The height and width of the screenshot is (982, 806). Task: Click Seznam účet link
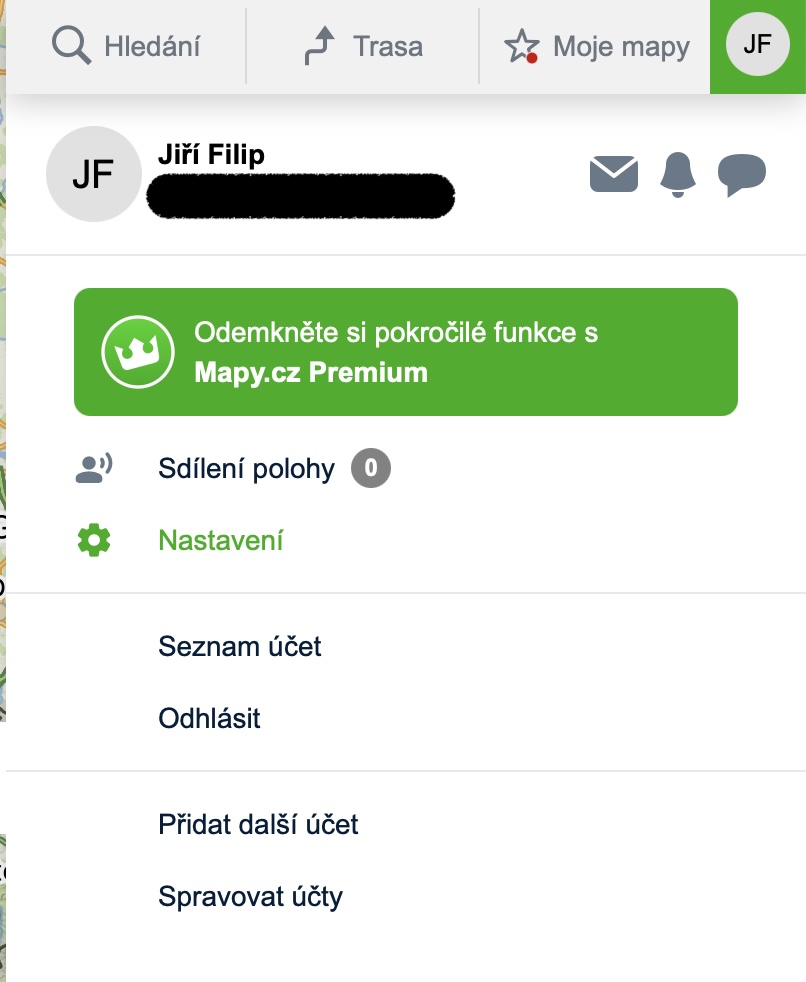[x=240, y=647]
